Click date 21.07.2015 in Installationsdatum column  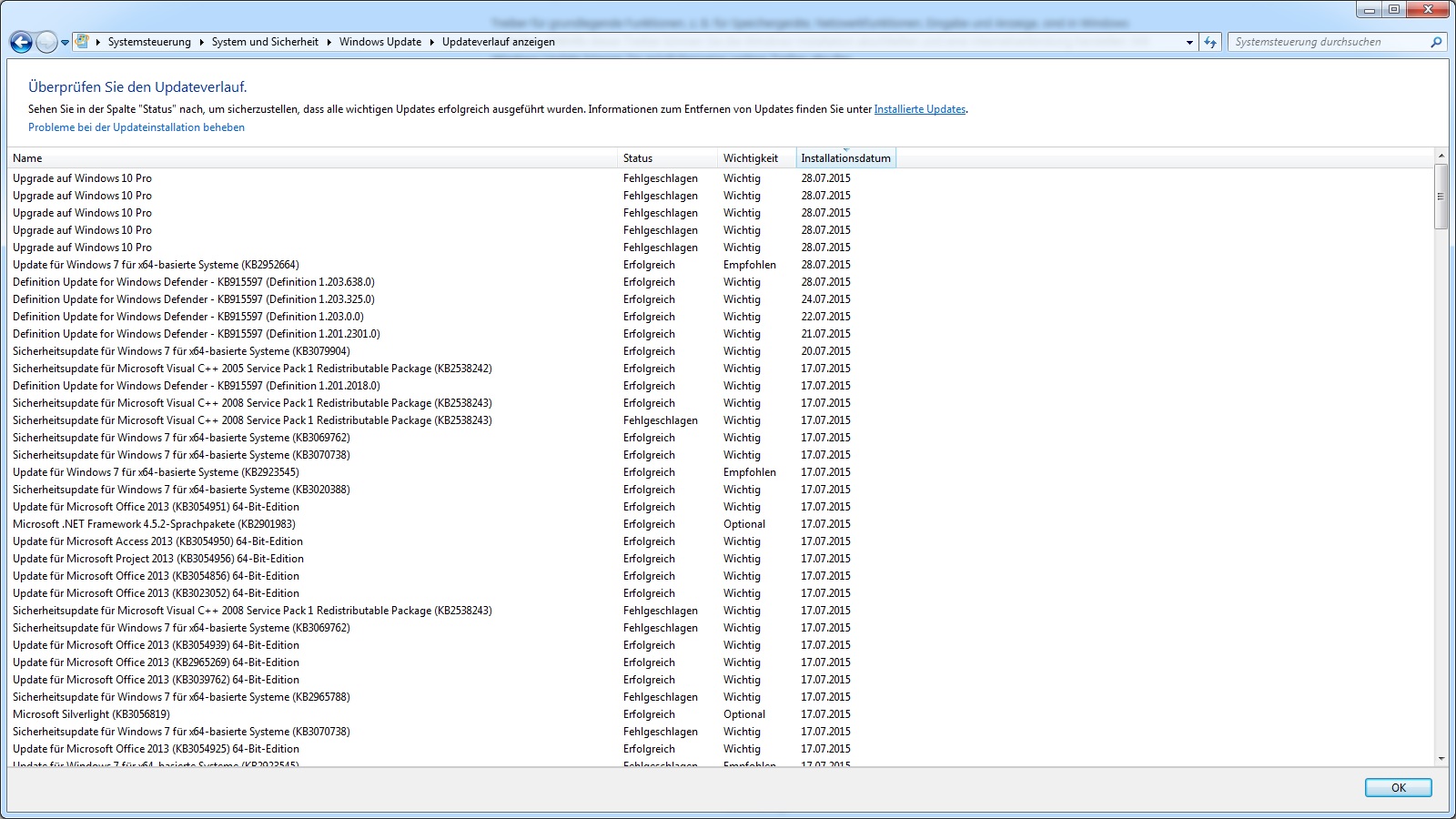pyautogui.click(x=826, y=334)
